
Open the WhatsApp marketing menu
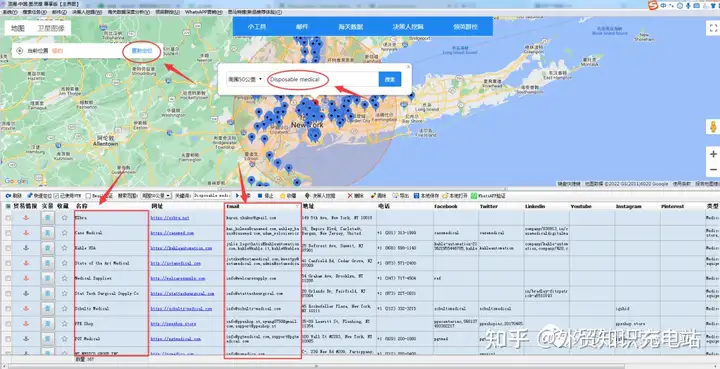point(204,12)
